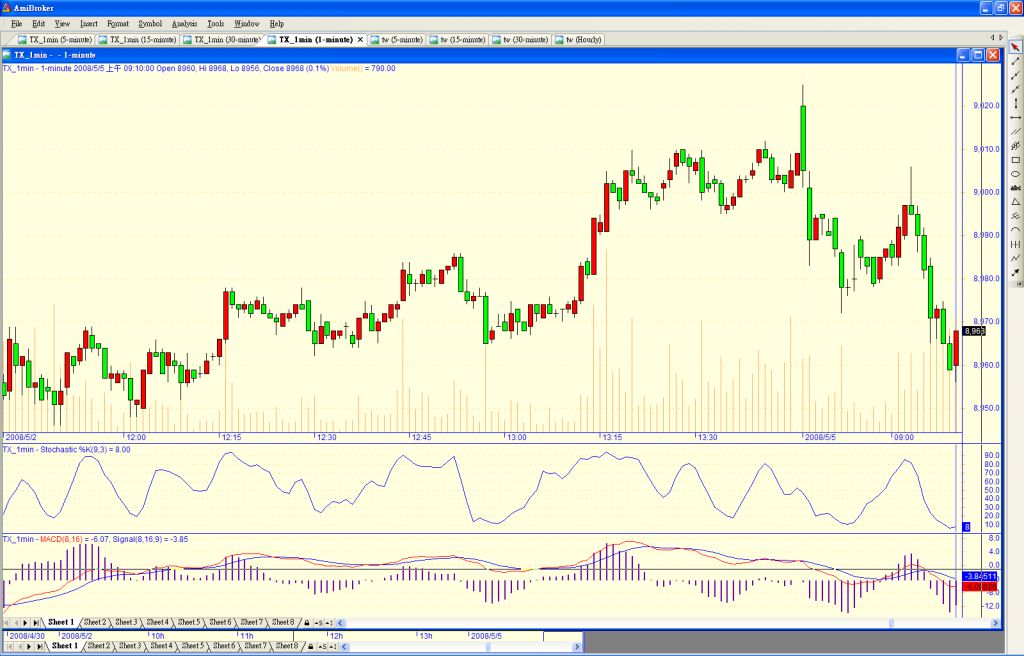Switch to the tw (Hourly) tab
Image resolution: width=1024 pixels, height=656 pixels.
click(x=578, y=40)
